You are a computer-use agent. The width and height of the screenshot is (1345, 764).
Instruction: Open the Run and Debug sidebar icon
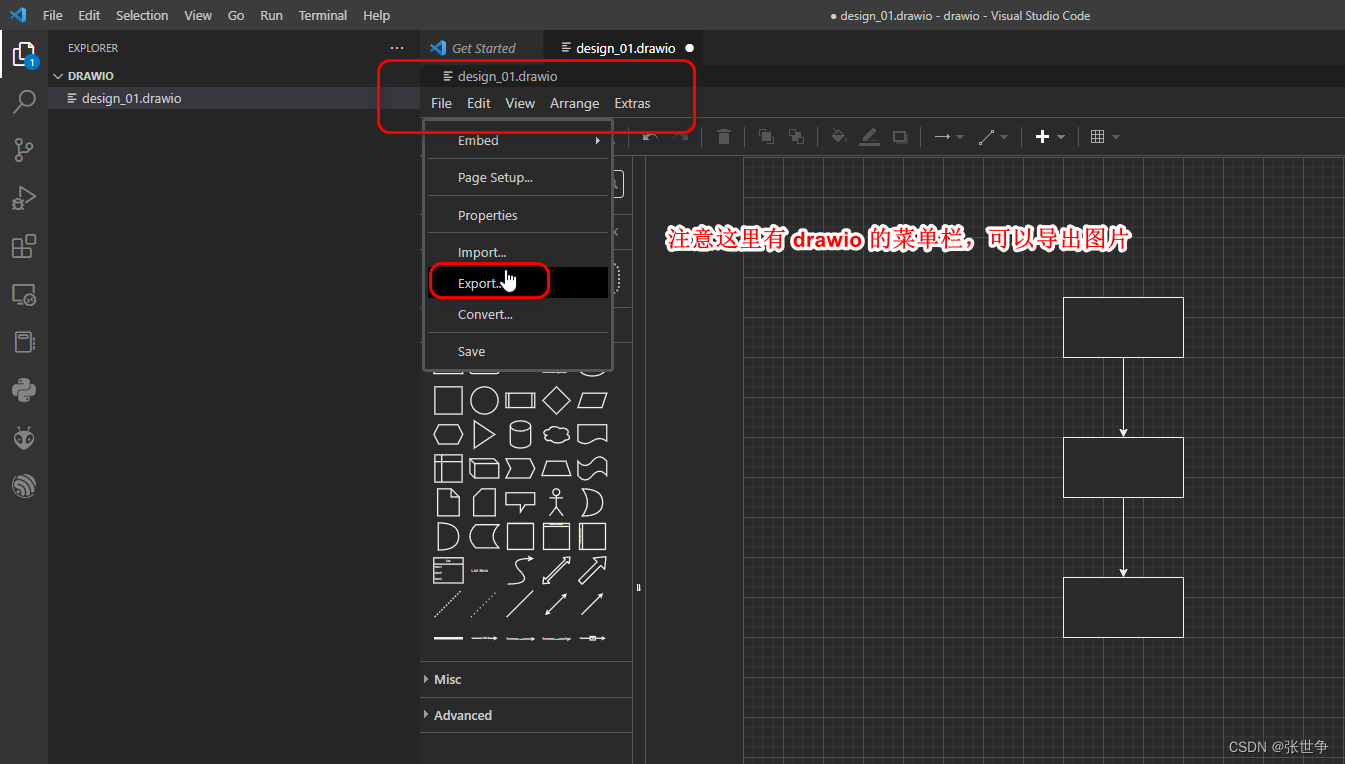click(24, 198)
